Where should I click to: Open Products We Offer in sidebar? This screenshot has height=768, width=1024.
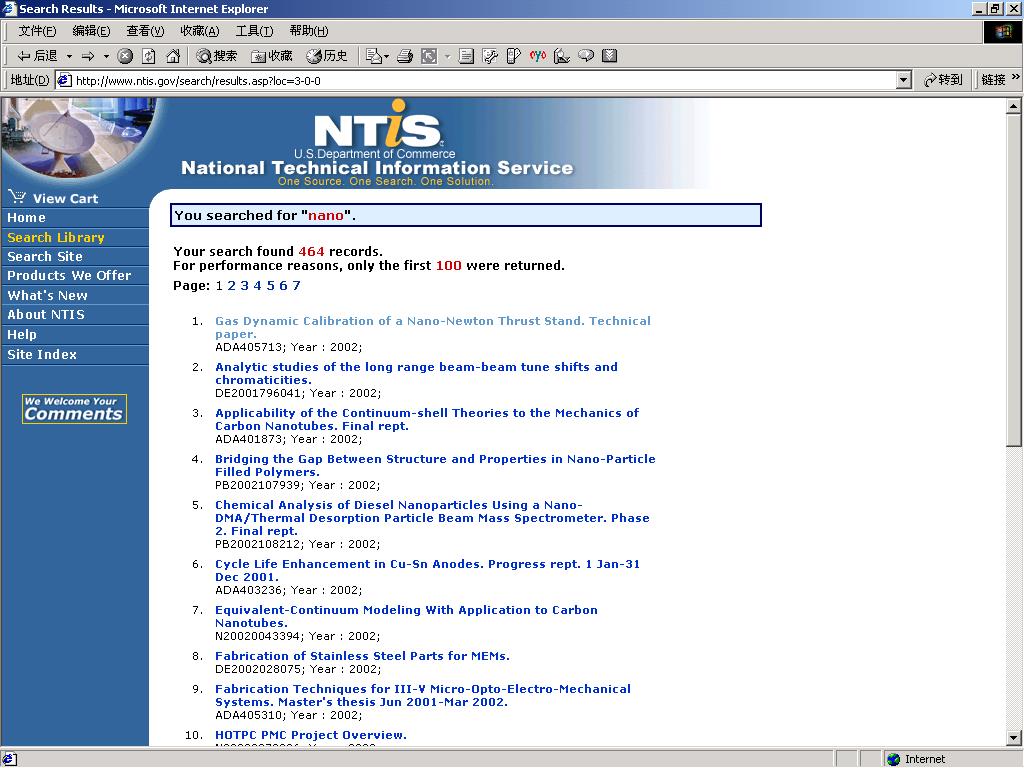click(x=69, y=276)
